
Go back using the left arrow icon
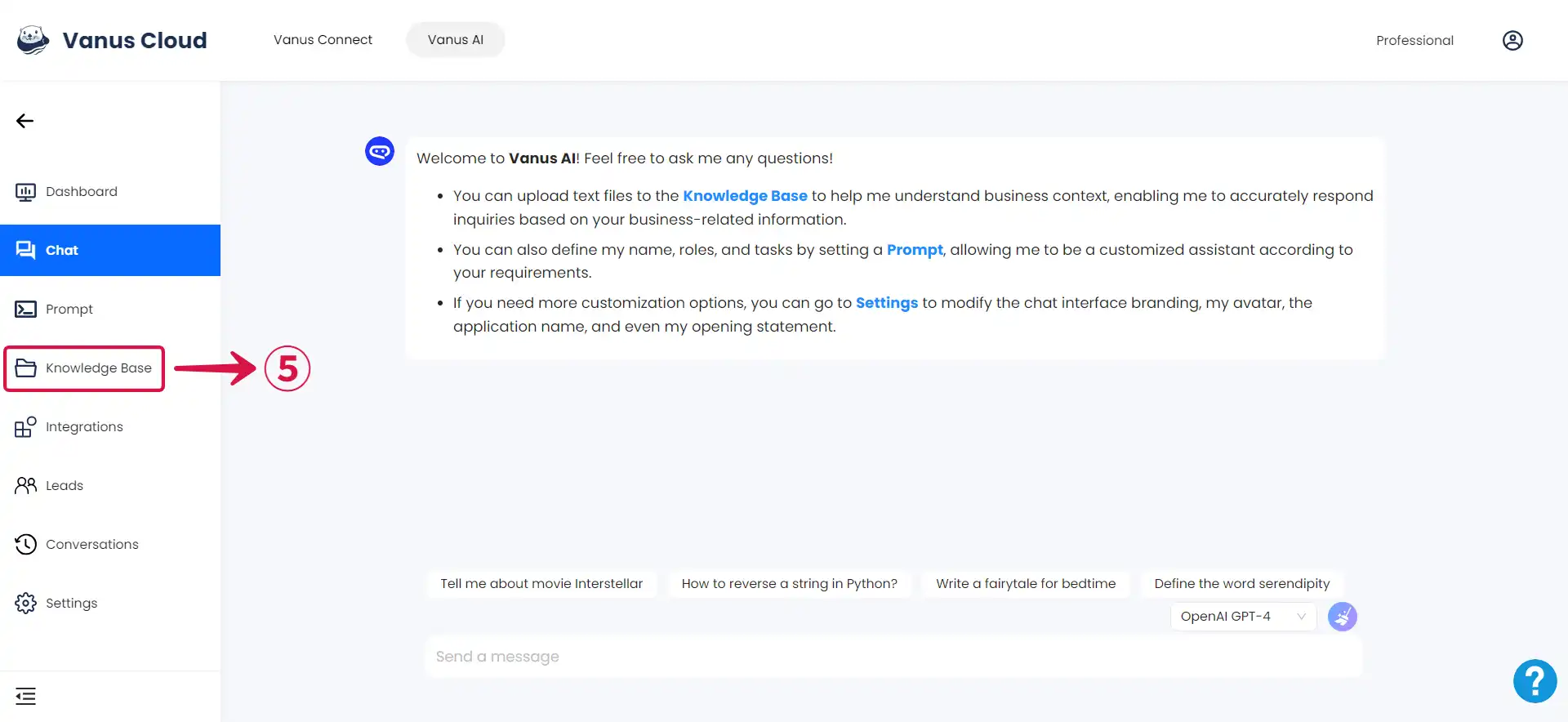[25, 121]
